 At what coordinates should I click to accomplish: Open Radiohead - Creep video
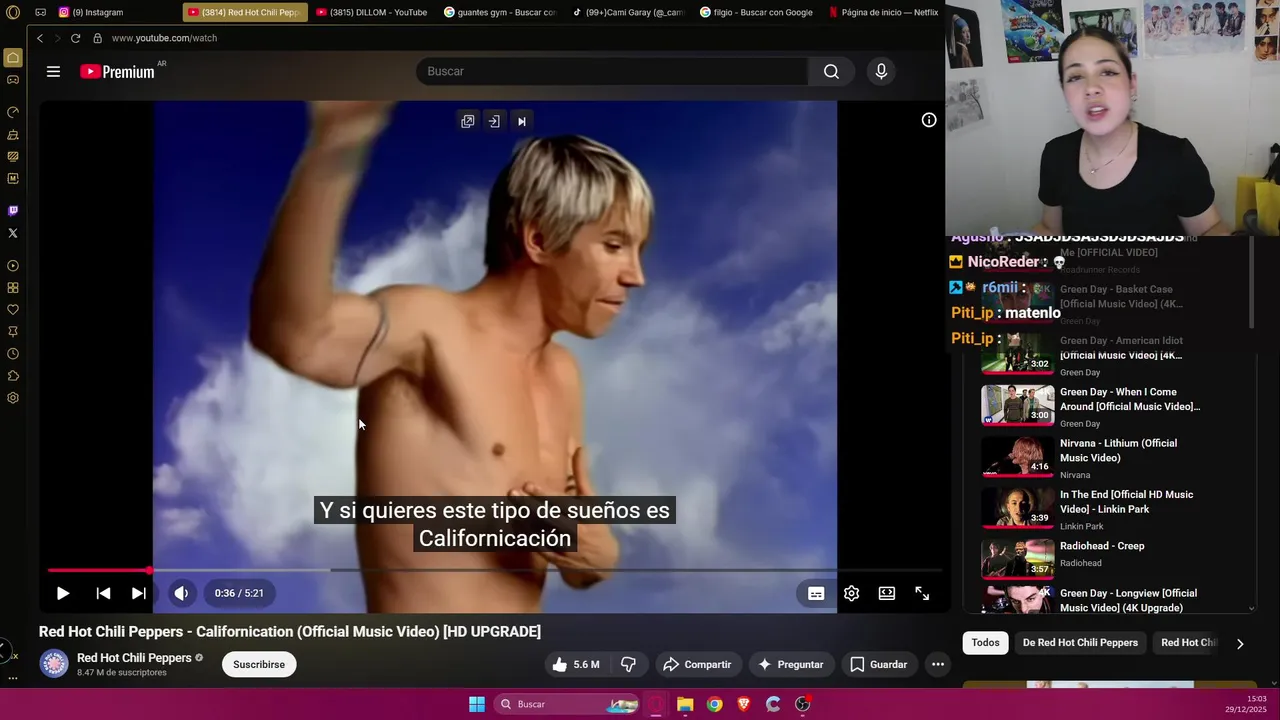point(1090,558)
